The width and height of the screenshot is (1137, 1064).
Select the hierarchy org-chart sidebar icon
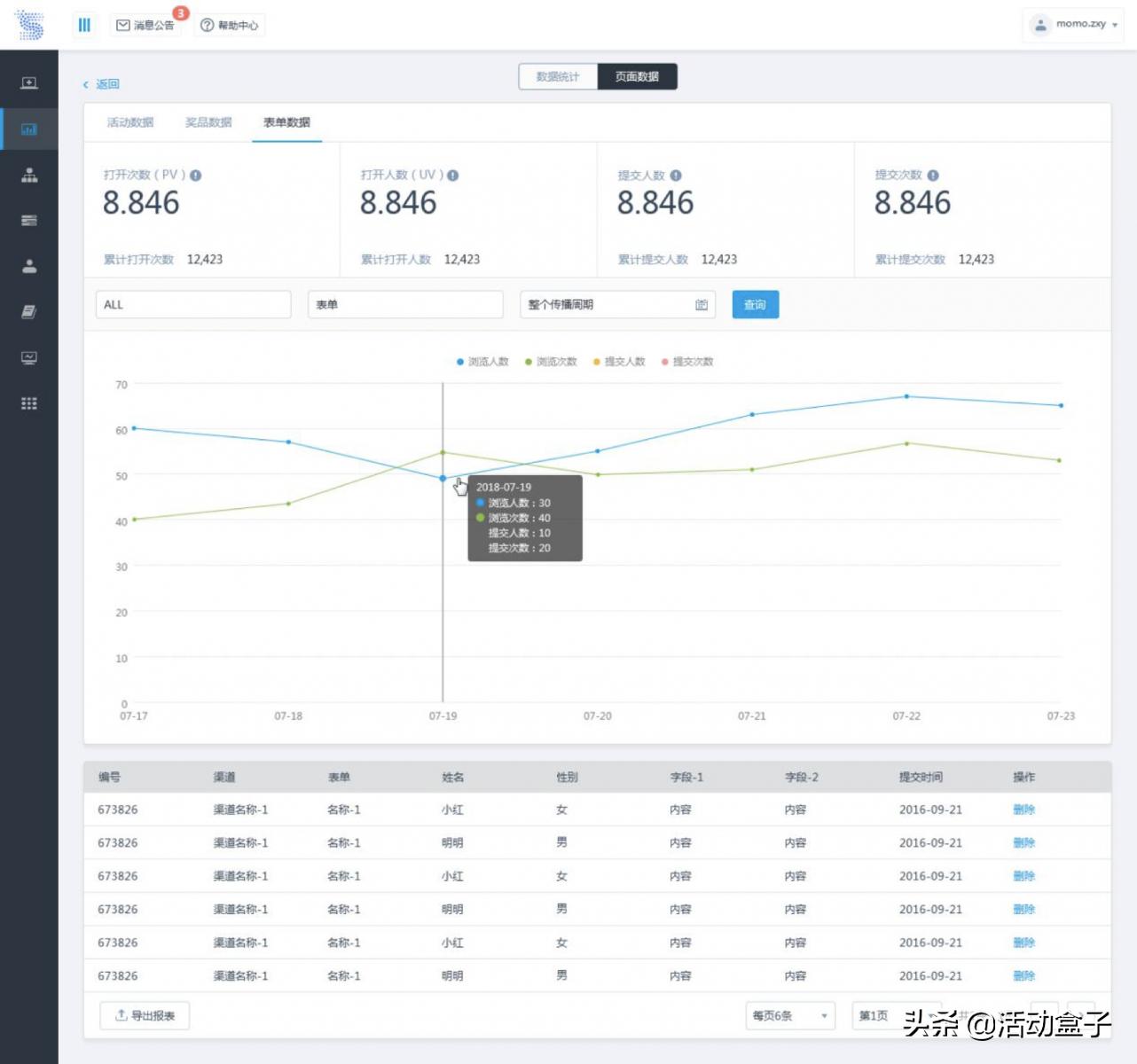coord(29,175)
